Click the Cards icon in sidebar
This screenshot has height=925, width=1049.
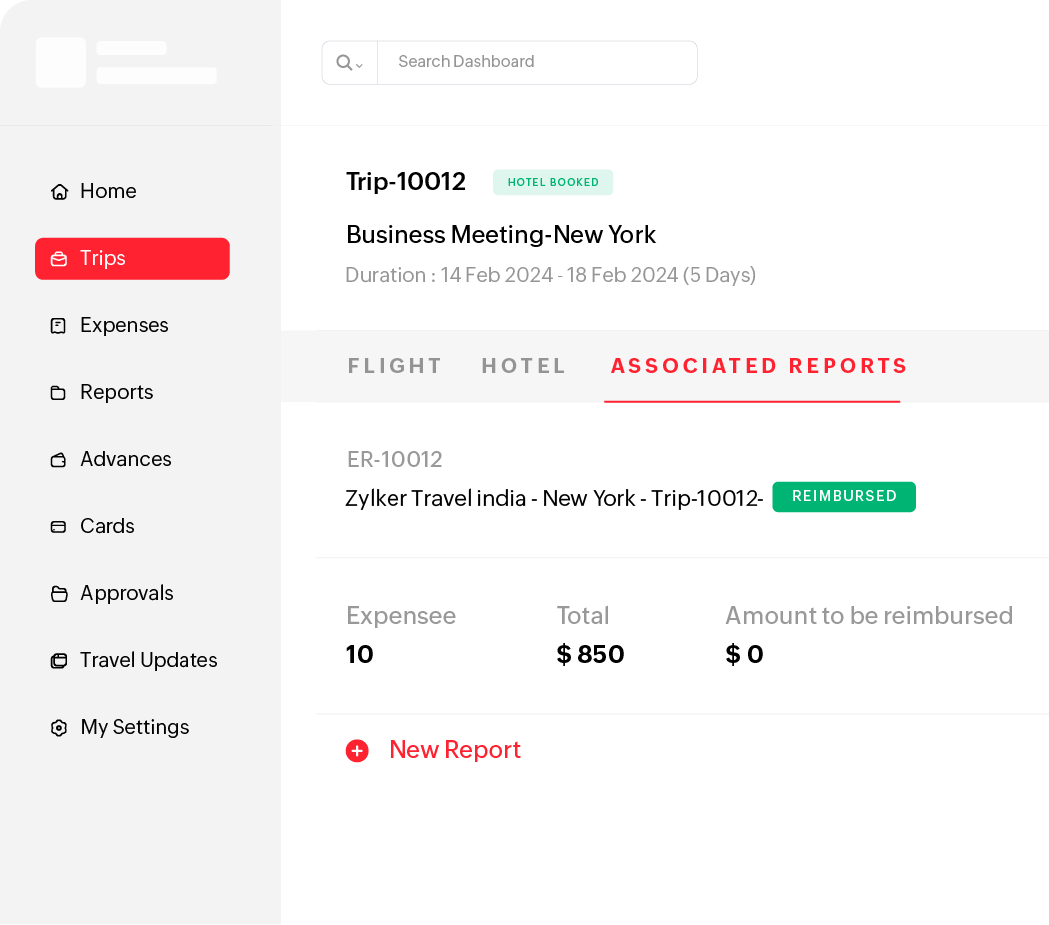tap(59, 527)
